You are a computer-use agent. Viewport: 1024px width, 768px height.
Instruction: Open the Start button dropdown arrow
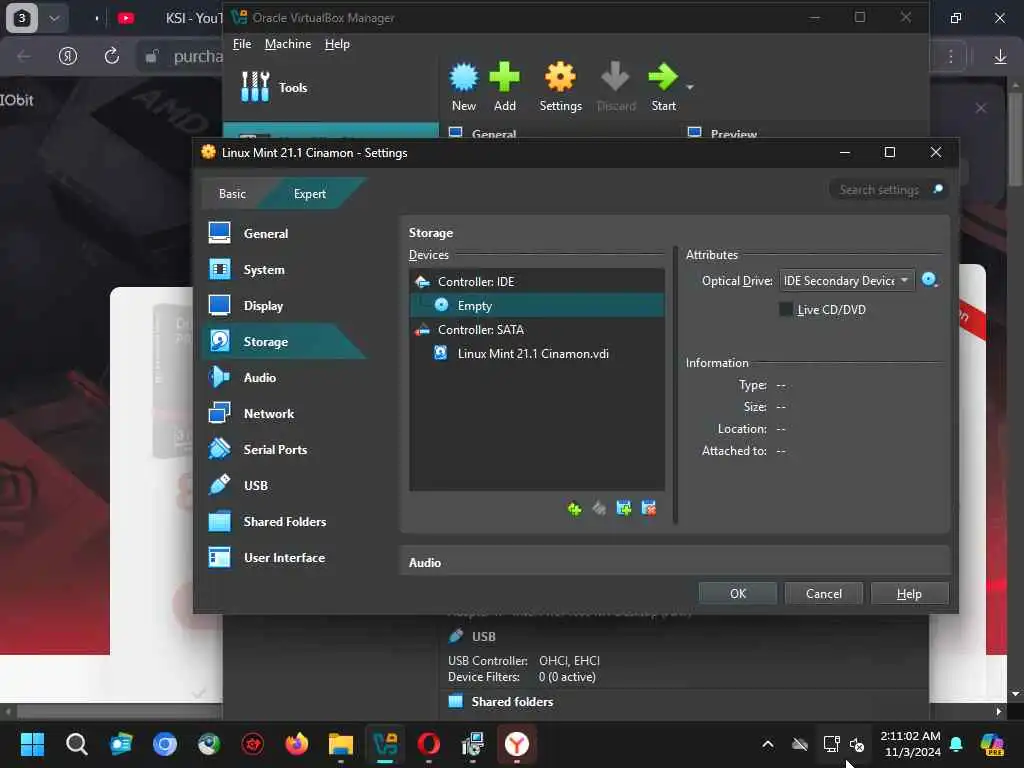[x=690, y=87]
